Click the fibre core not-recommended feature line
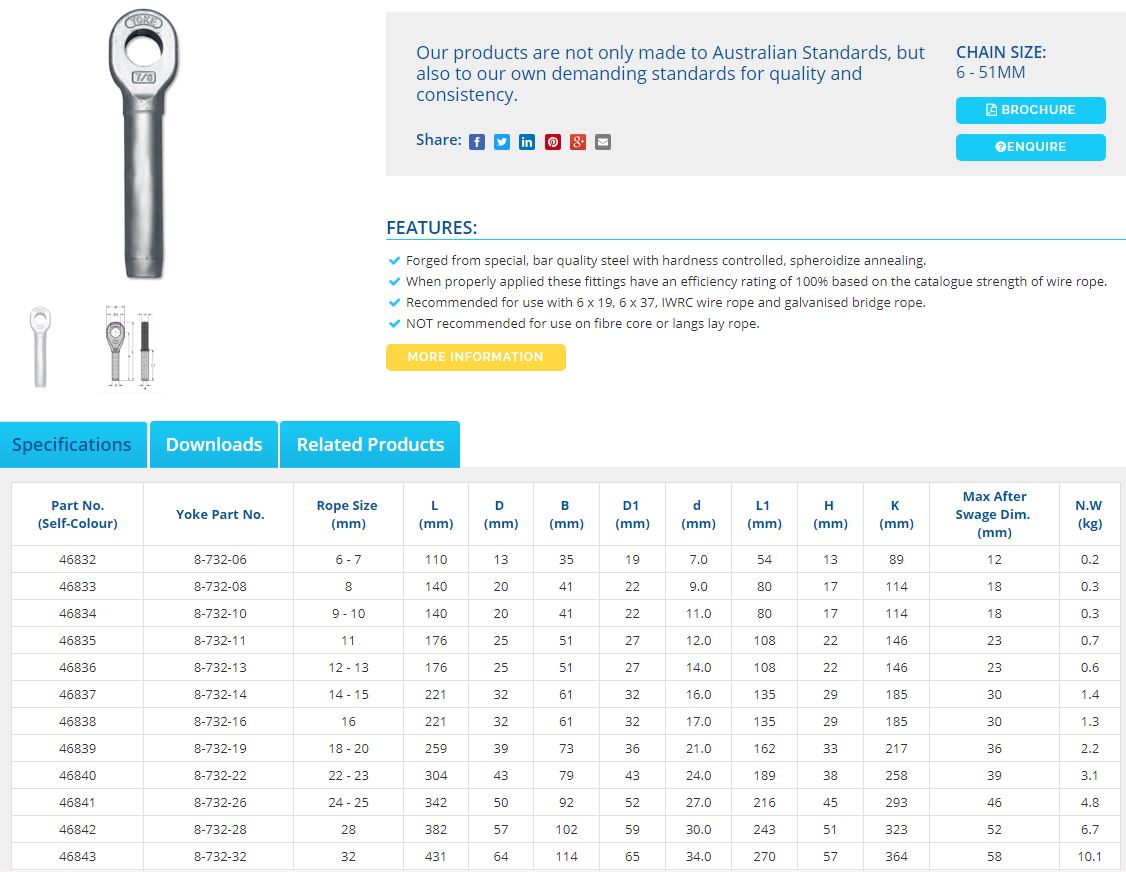Image resolution: width=1126 pixels, height=872 pixels. point(582,324)
